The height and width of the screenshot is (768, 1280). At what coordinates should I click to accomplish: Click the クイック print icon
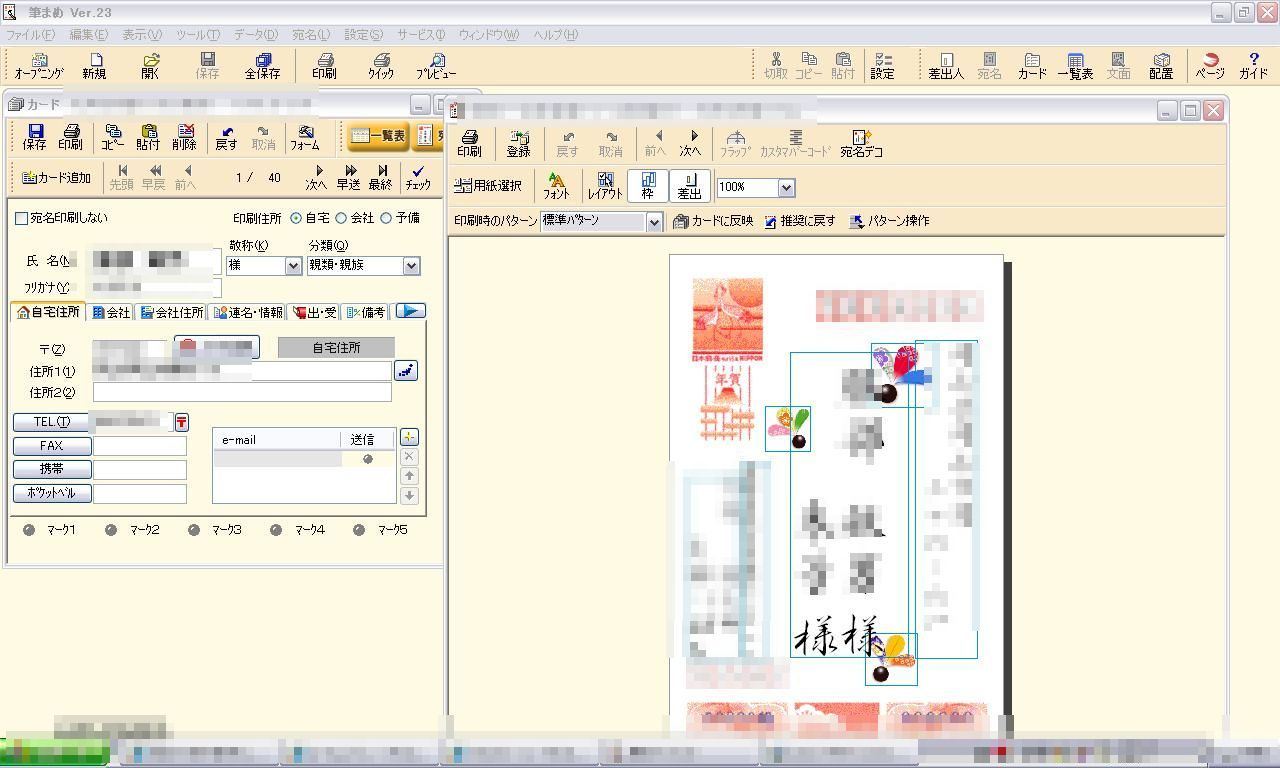point(381,66)
